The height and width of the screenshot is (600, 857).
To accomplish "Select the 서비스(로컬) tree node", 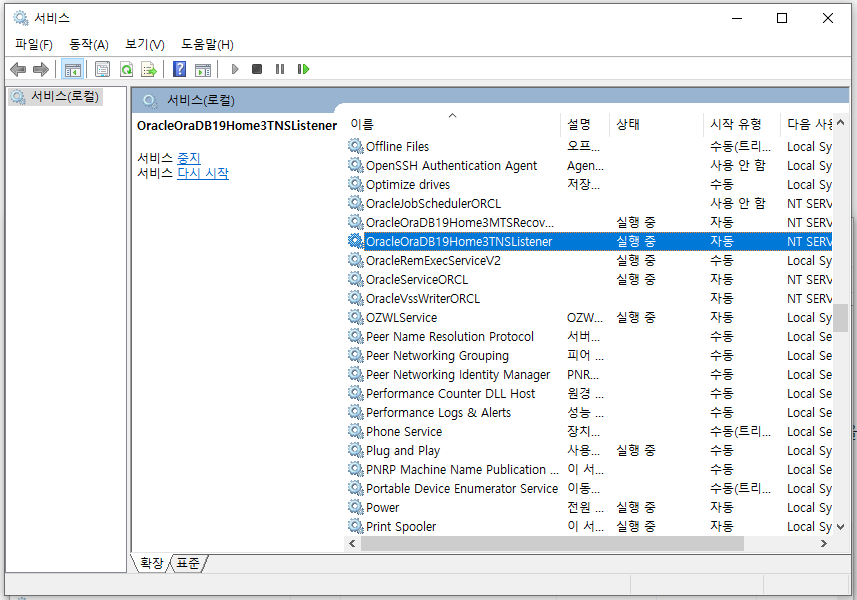I will [x=56, y=97].
